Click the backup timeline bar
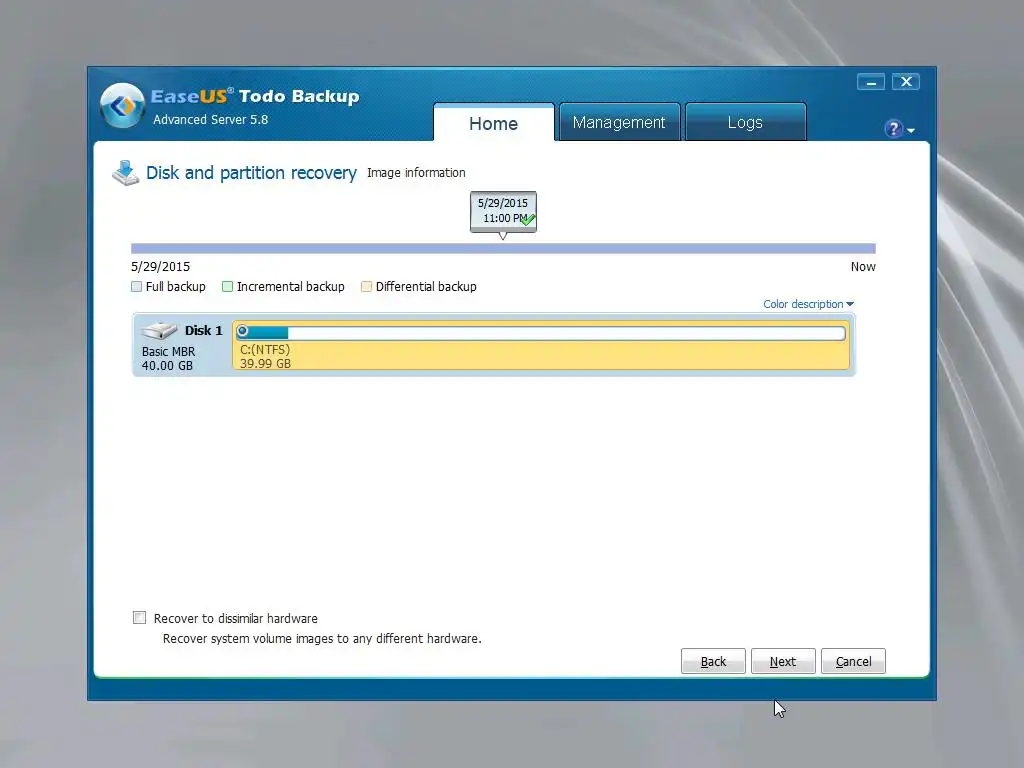 pos(503,248)
